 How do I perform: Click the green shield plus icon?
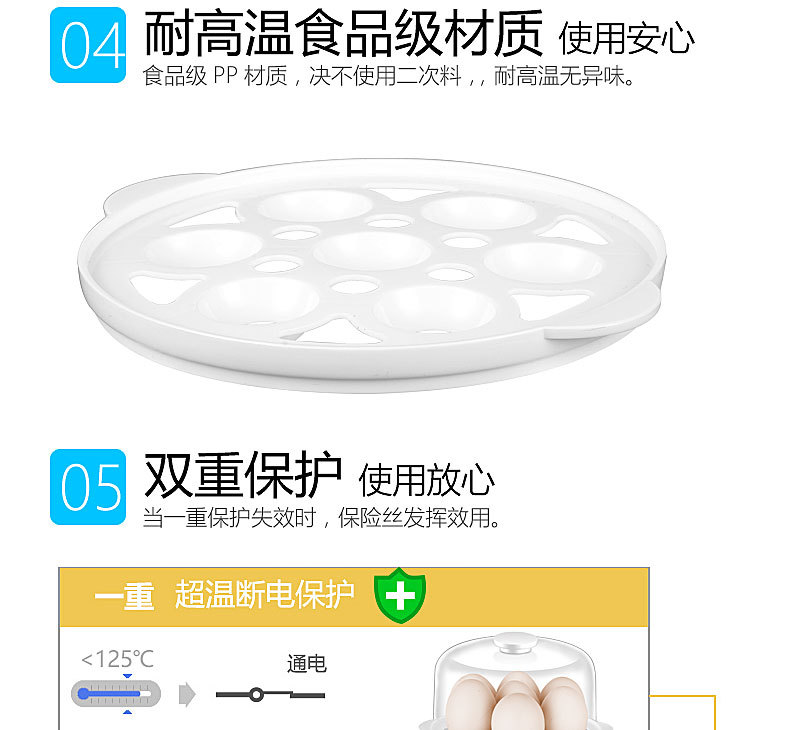400,595
